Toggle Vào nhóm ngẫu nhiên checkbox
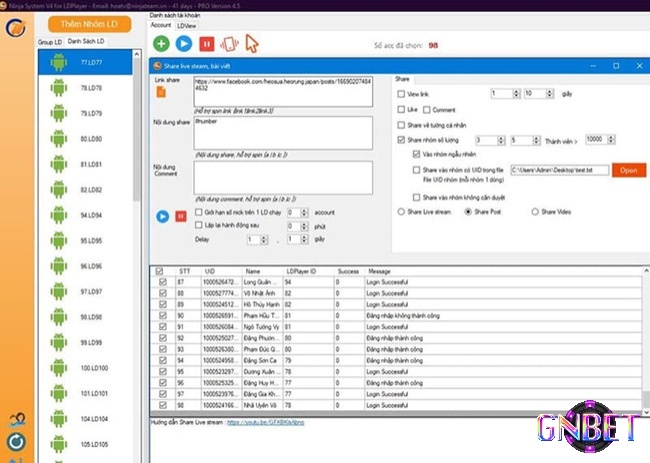650x463 pixels. pos(416,154)
